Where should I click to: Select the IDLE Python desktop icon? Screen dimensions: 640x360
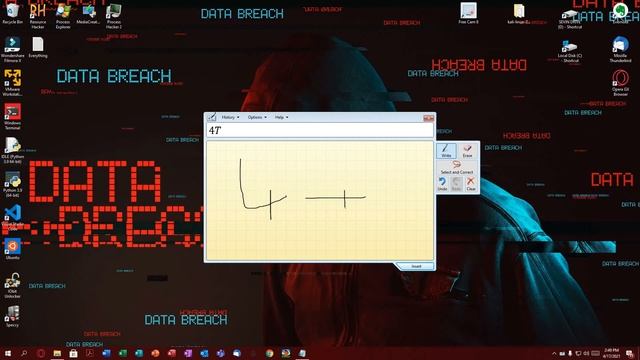pos(12,150)
